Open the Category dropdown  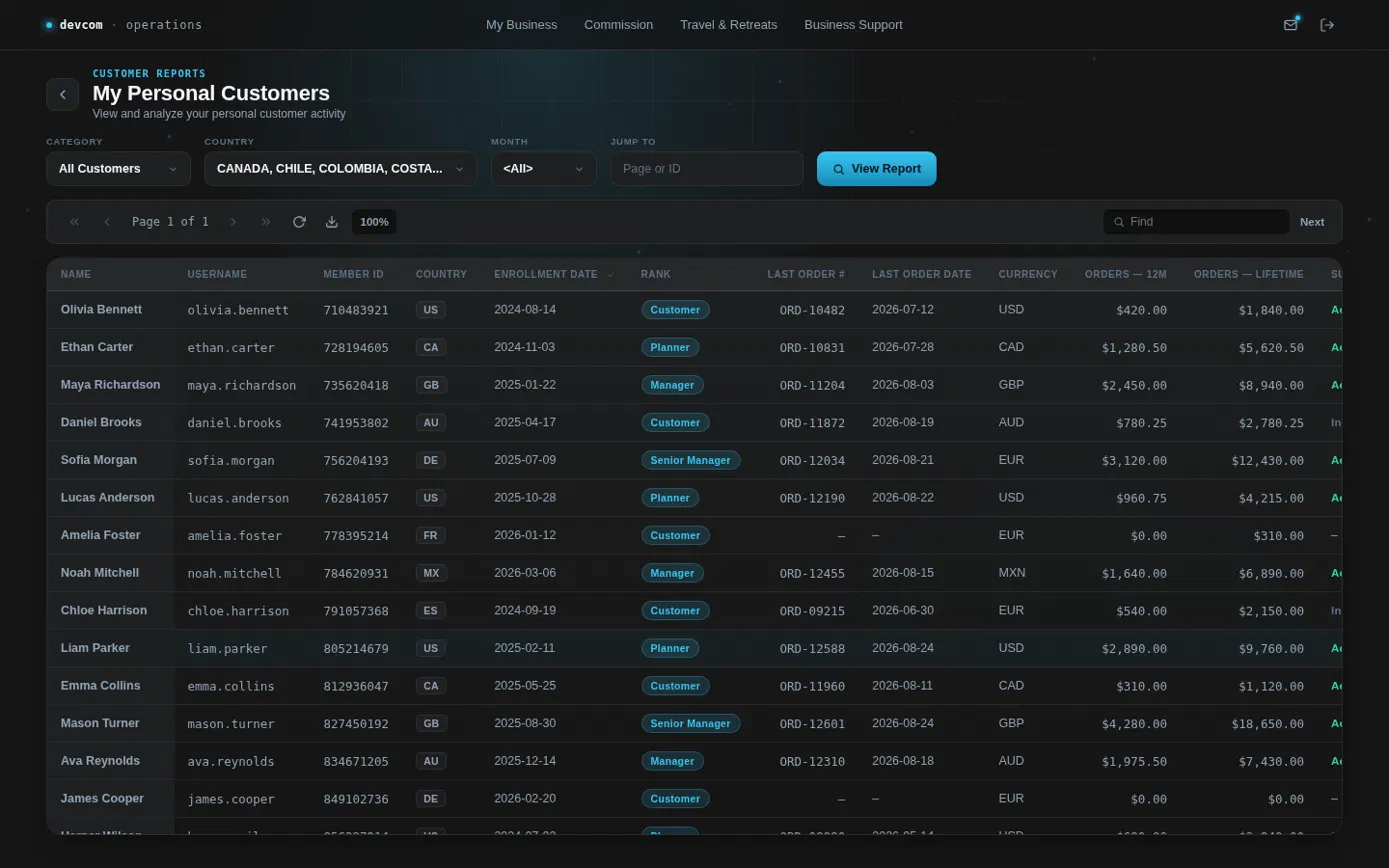[118, 168]
